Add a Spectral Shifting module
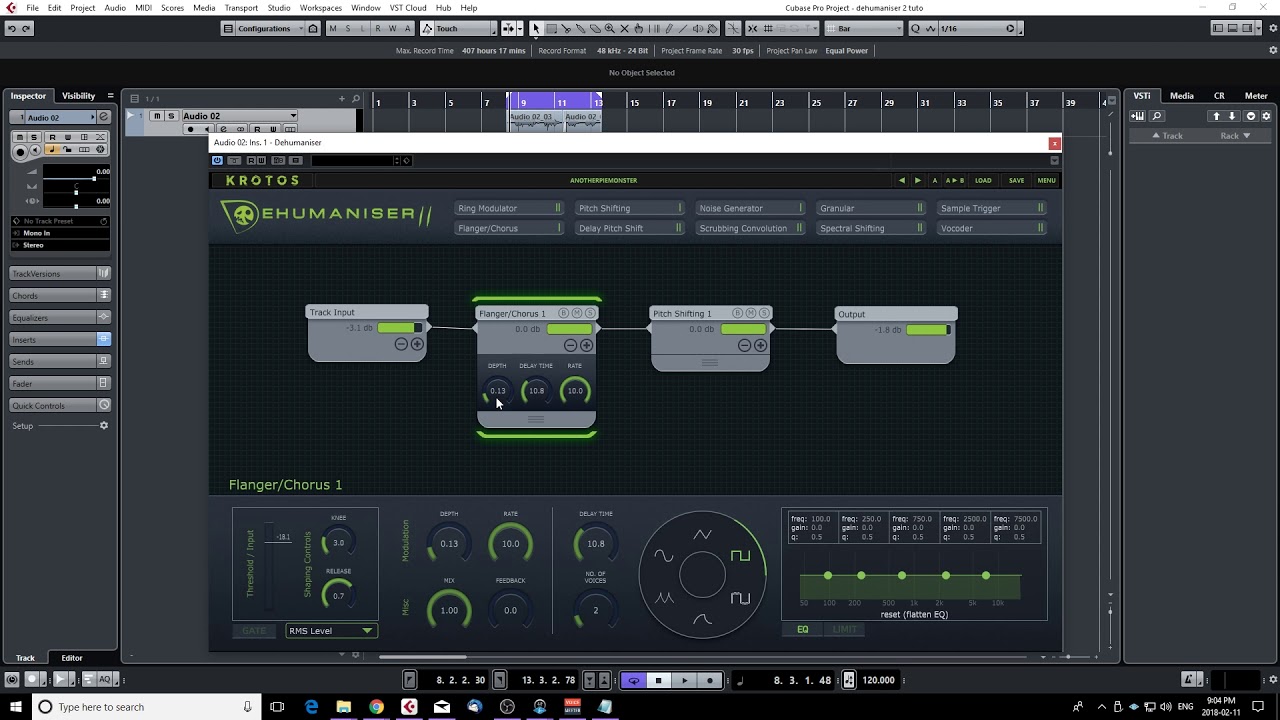This screenshot has width=1280, height=720. pyautogui.click(x=872, y=228)
